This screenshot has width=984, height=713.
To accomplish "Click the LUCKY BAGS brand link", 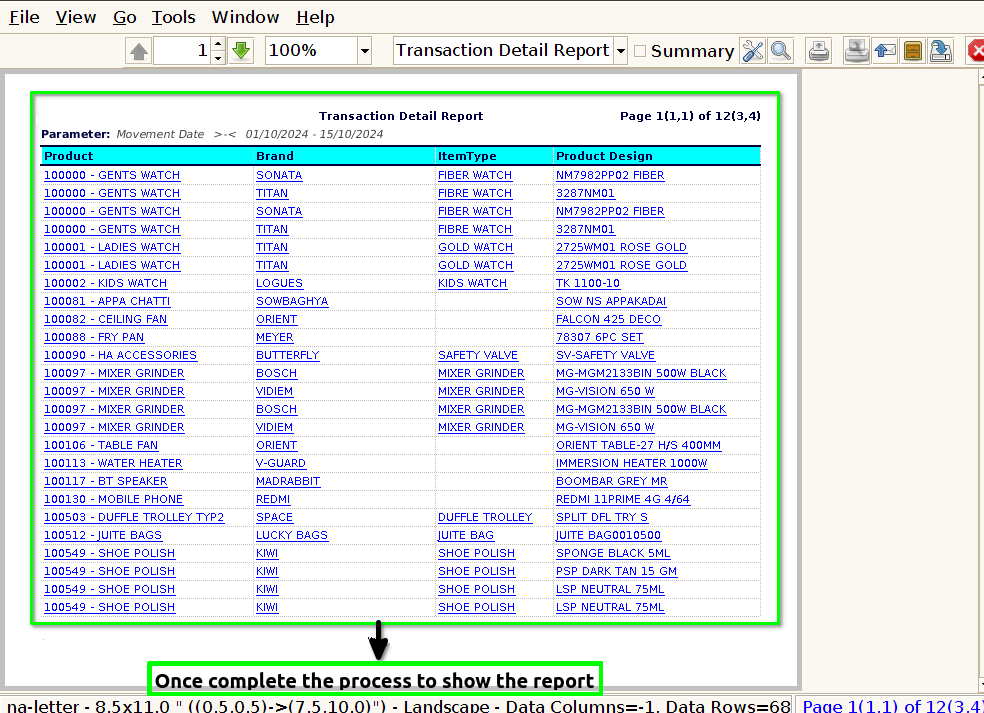I will [x=292, y=535].
